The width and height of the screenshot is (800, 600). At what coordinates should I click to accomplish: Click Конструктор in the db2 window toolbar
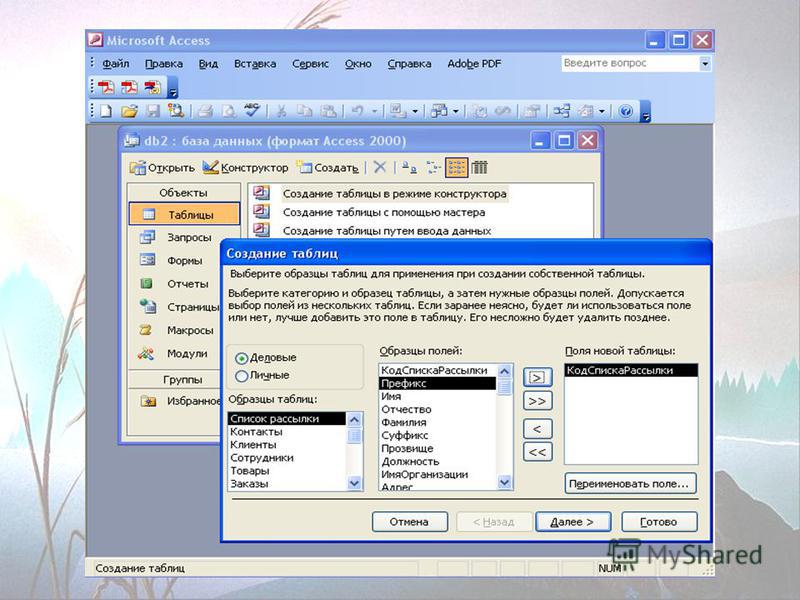pos(245,167)
